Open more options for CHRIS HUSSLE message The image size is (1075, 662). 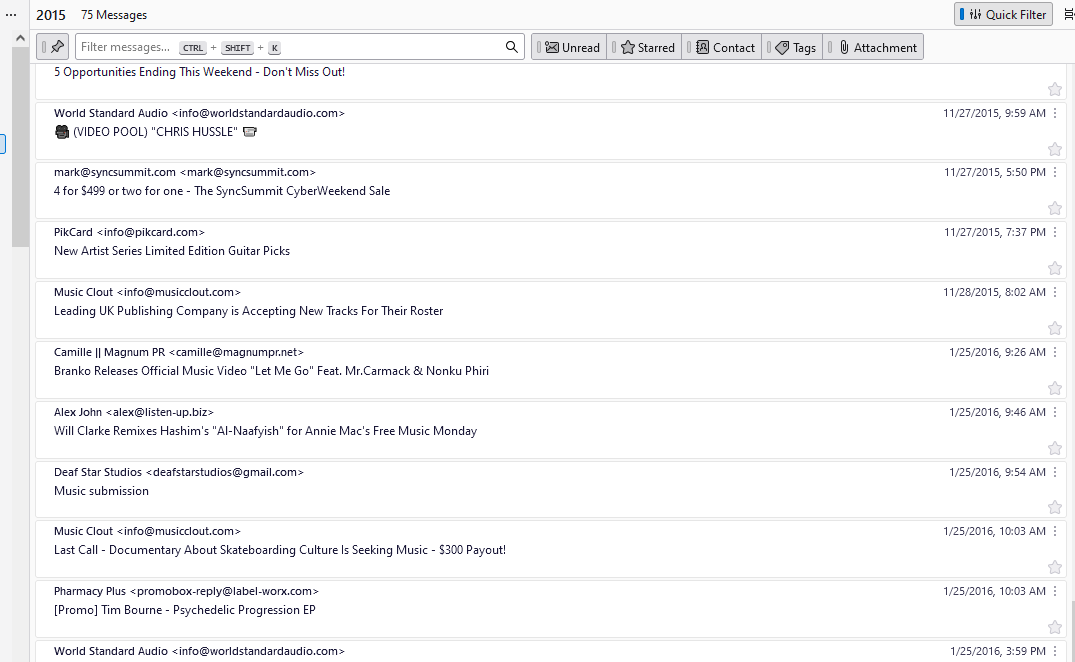point(1055,113)
